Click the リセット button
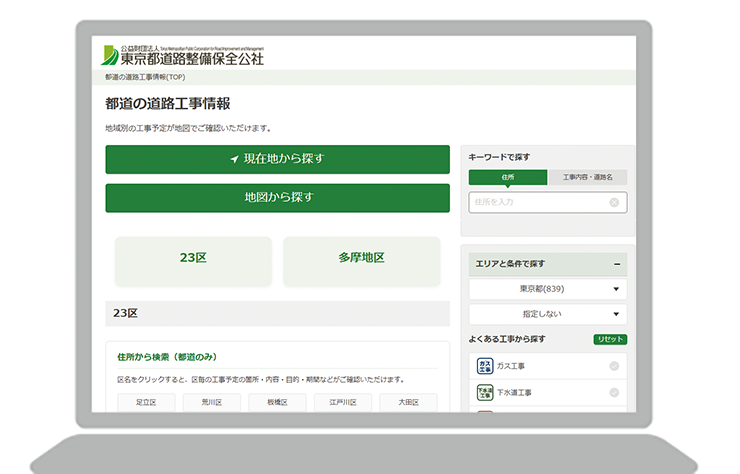 click(x=610, y=339)
